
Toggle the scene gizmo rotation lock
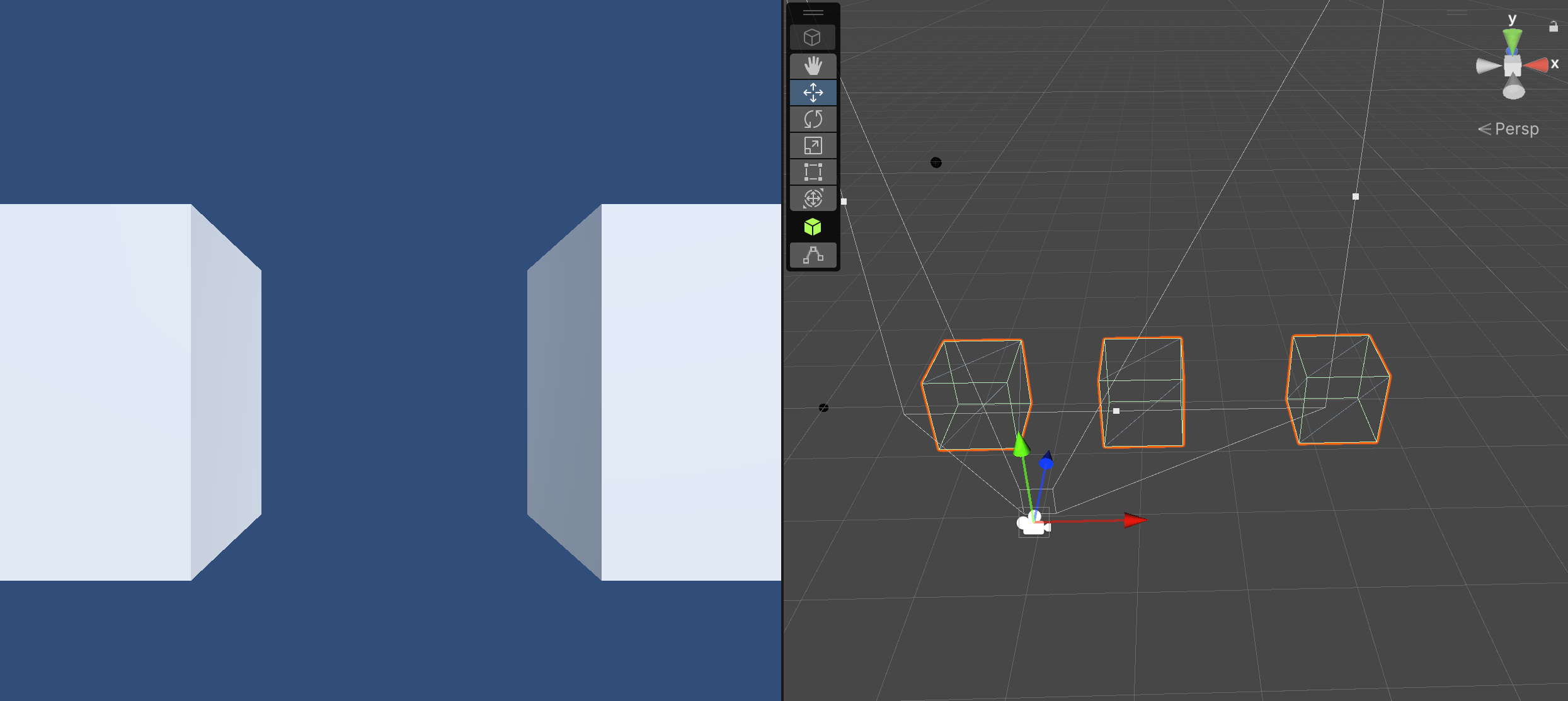click(1553, 26)
